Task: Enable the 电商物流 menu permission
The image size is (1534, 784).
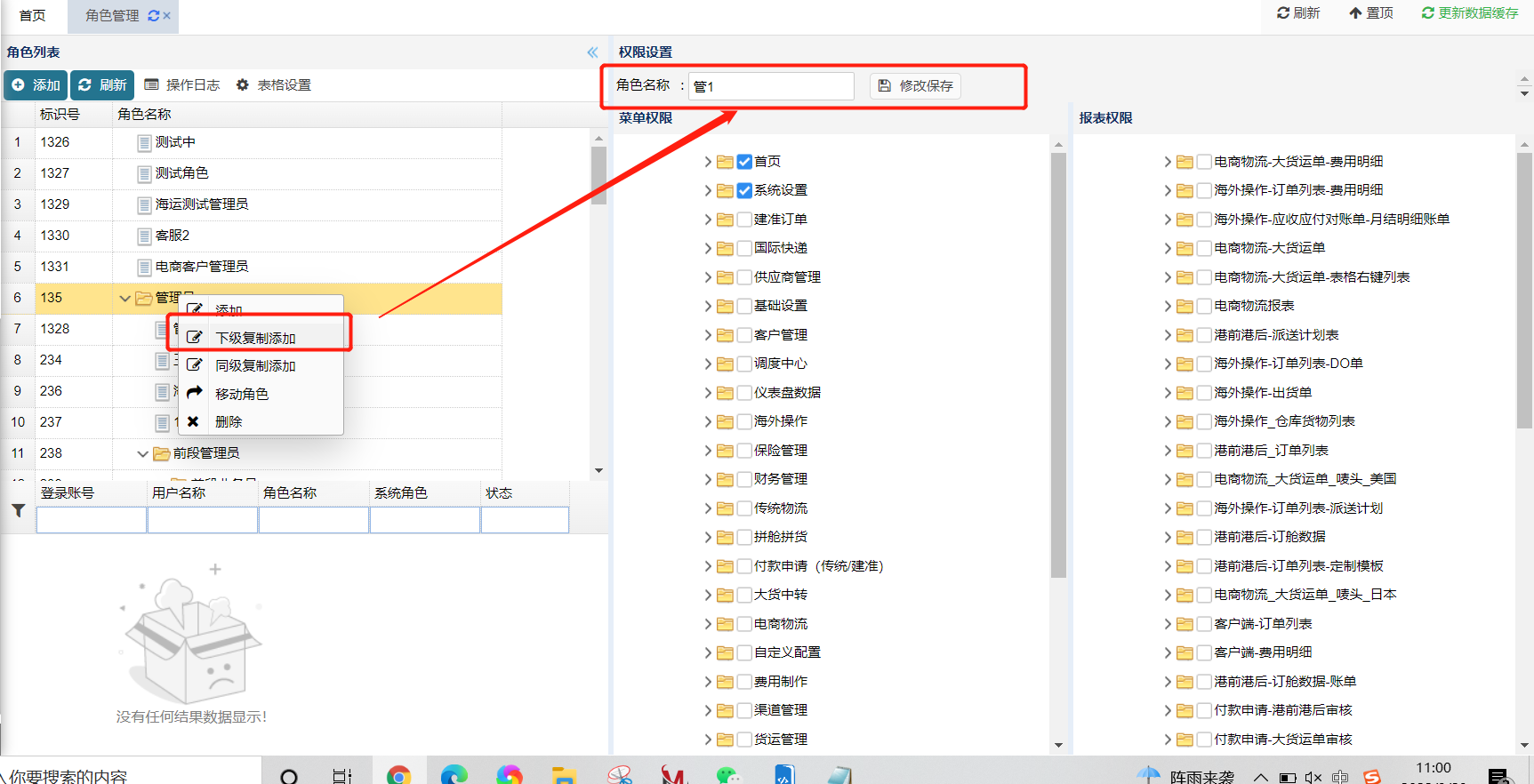Action: point(744,624)
